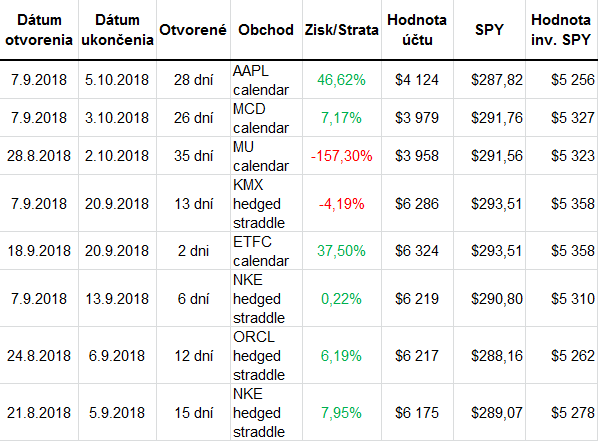The image size is (598, 441).
Task: Select the $6 324 account value cell
Action: [x=417, y=251]
